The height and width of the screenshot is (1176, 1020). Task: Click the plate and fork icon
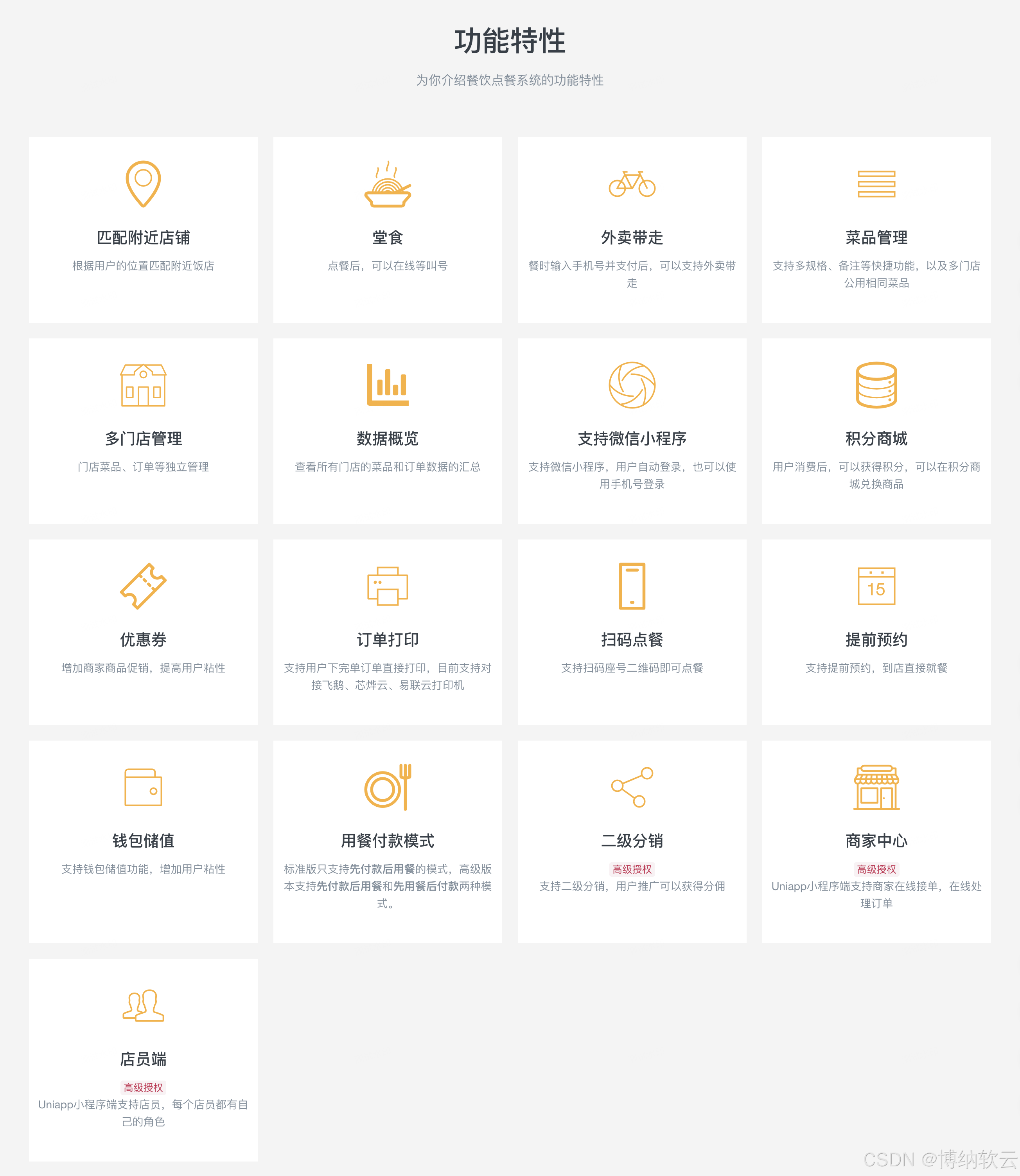[x=388, y=787]
